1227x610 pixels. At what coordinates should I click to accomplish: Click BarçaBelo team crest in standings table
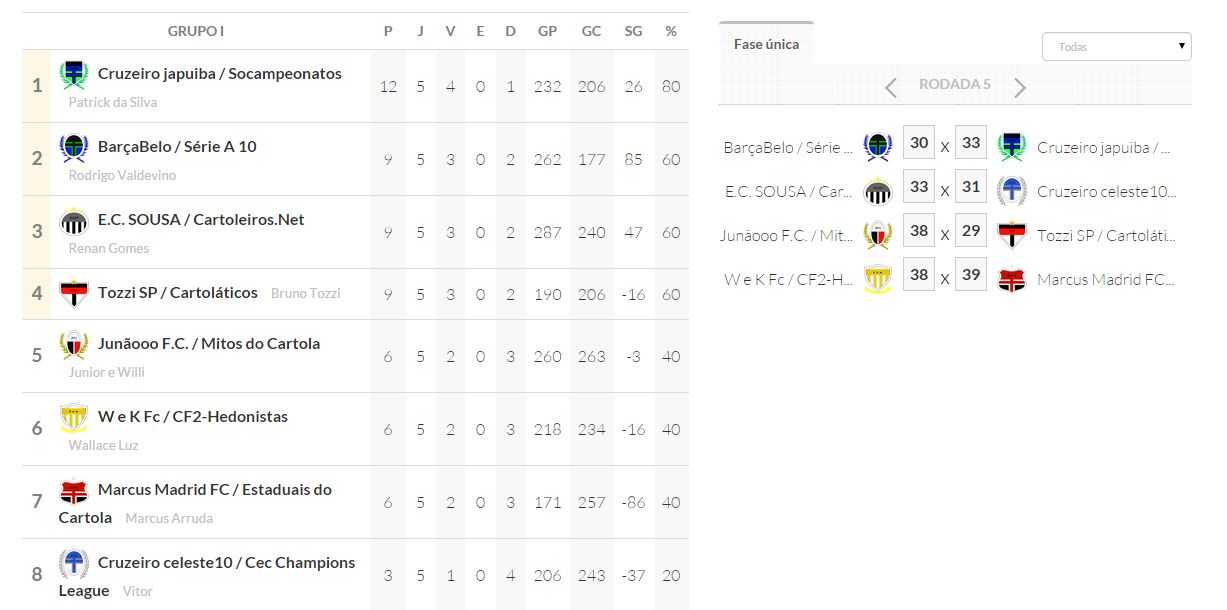click(x=74, y=148)
